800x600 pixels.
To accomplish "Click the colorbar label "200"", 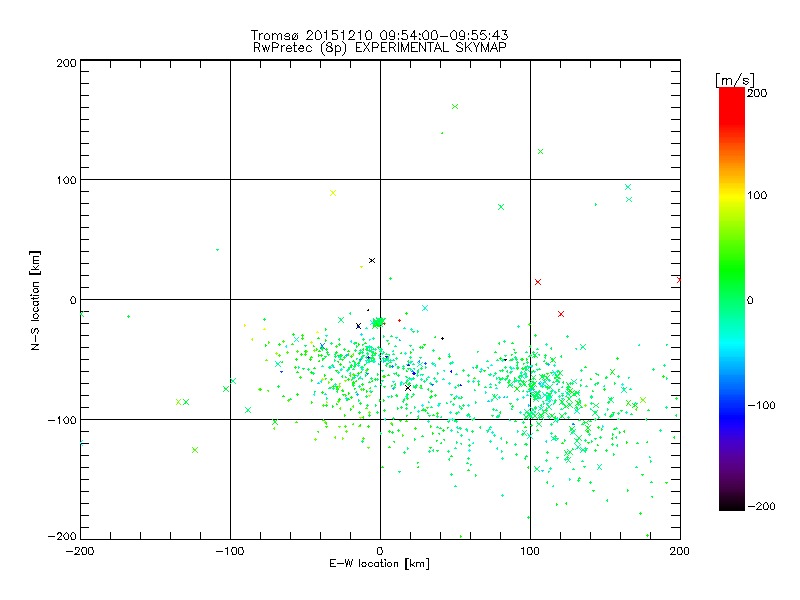I will point(757,93).
